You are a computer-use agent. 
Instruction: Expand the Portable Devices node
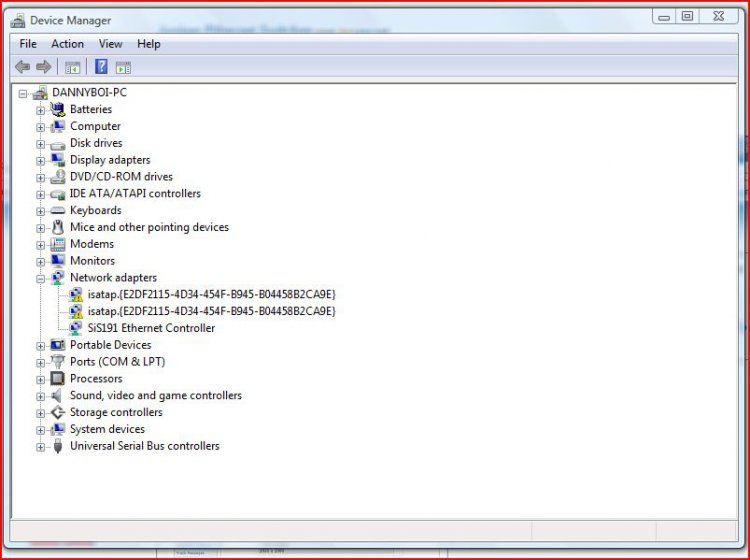pos(41,346)
